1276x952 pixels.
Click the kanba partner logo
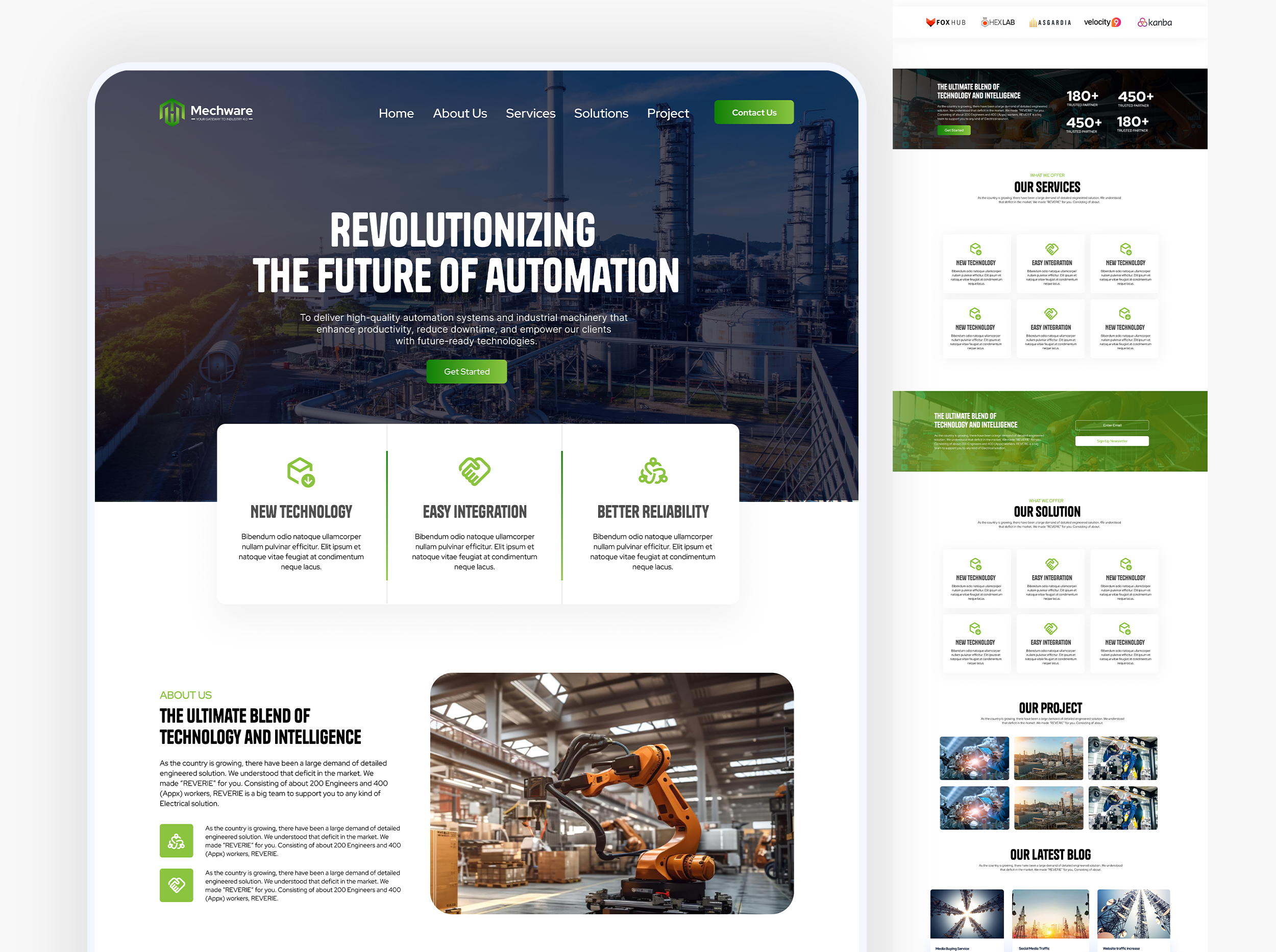1155,22
